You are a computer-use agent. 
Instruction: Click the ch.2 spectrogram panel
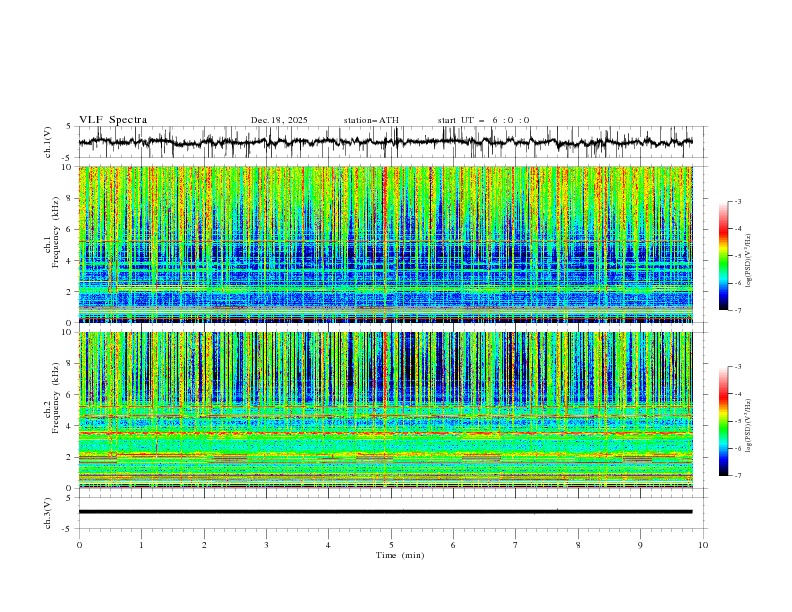pos(385,410)
